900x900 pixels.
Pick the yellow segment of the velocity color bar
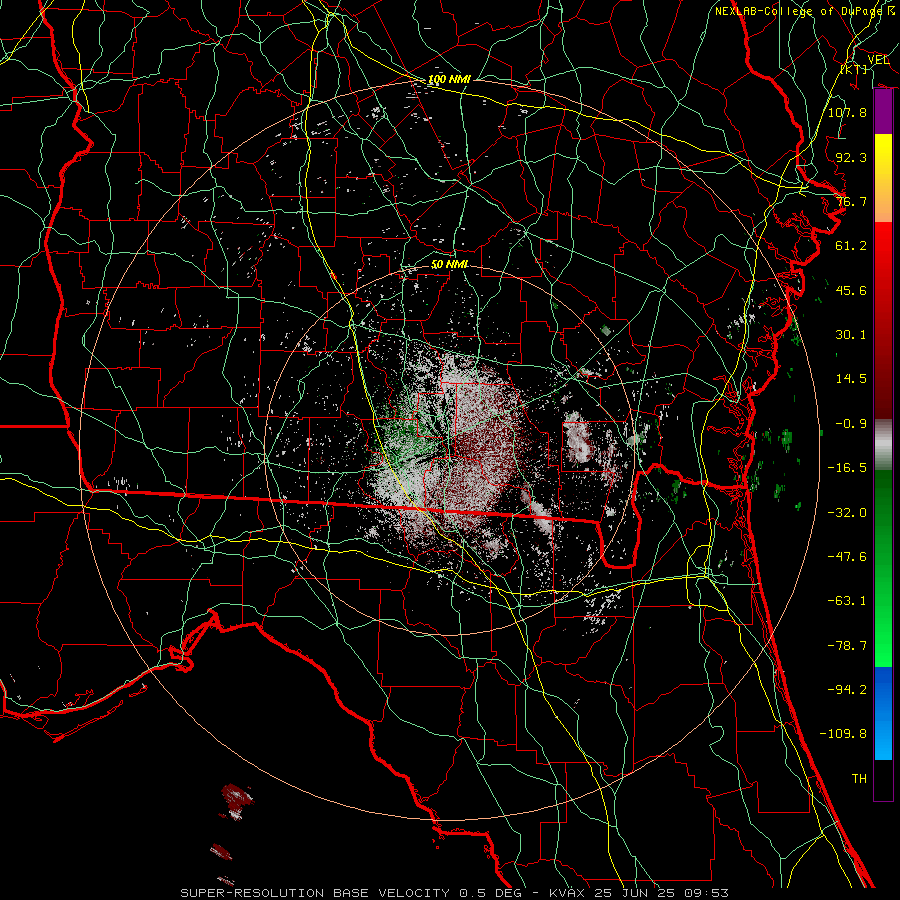(883, 178)
